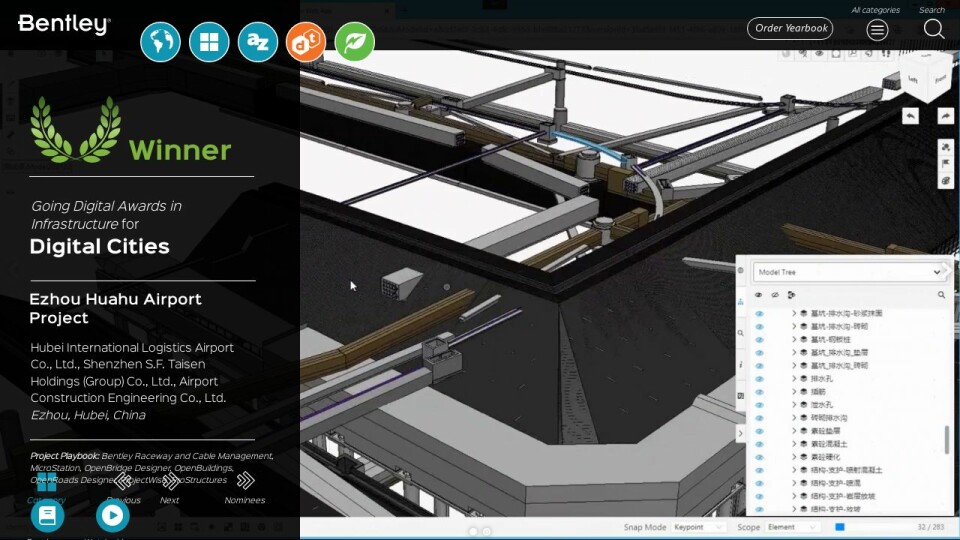960x540 pixels.
Task: Search within the Model Tree panel
Action: (x=941, y=295)
